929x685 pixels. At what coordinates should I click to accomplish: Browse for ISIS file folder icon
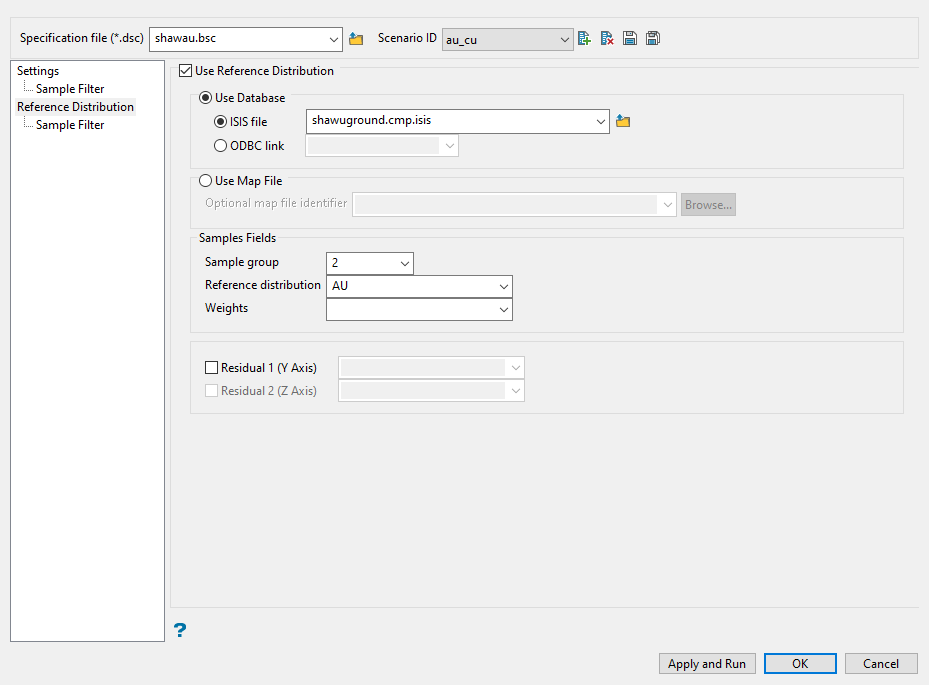pyautogui.click(x=623, y=121)
